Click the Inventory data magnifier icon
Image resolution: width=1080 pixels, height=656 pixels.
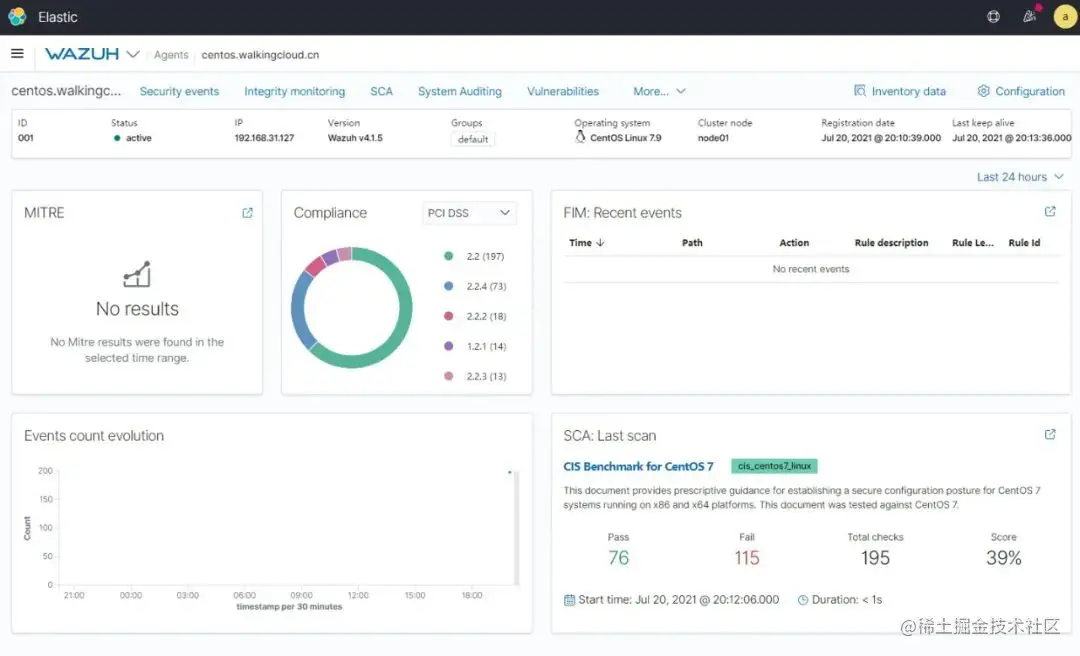point(860,91)
